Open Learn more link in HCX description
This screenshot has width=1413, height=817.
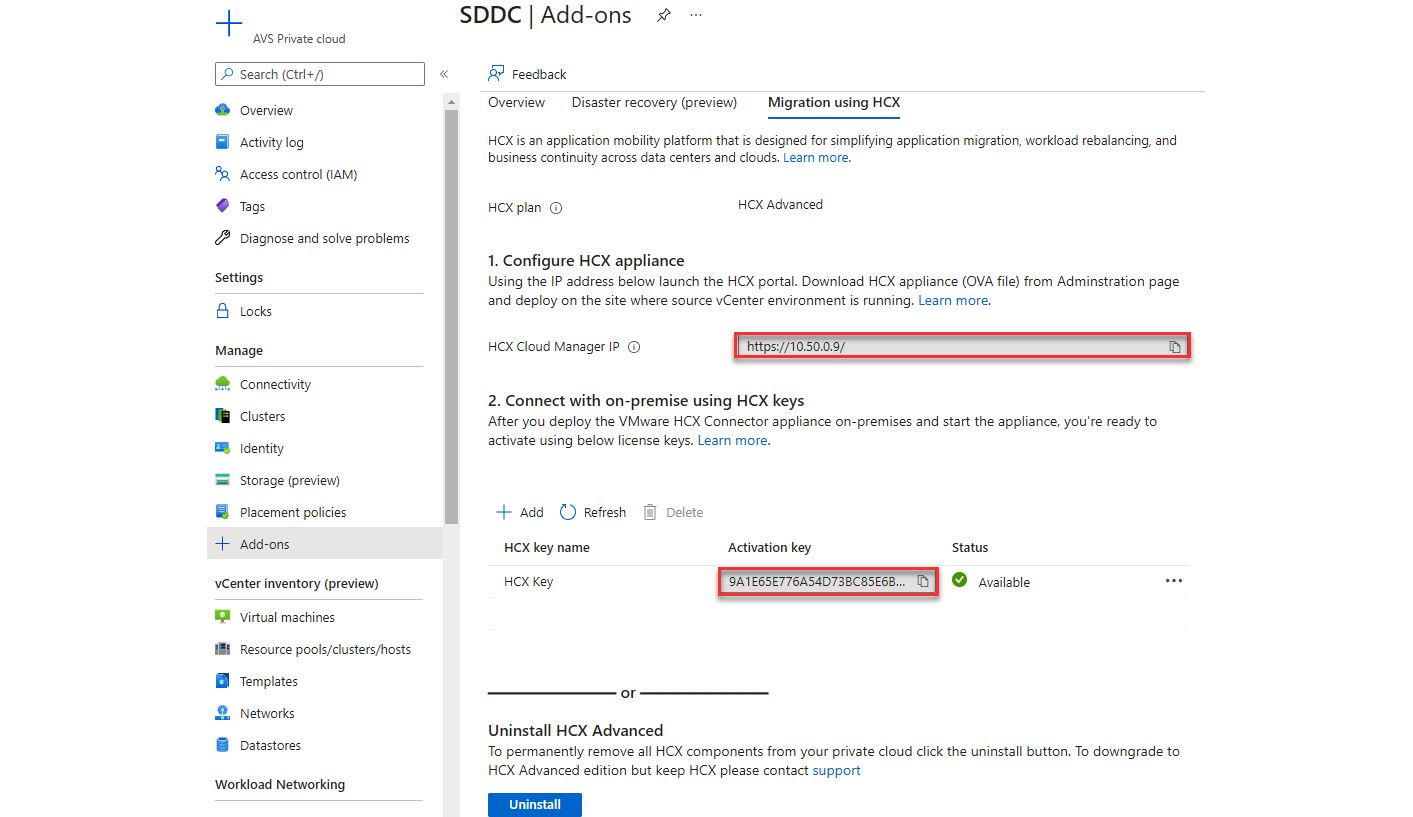815,158
